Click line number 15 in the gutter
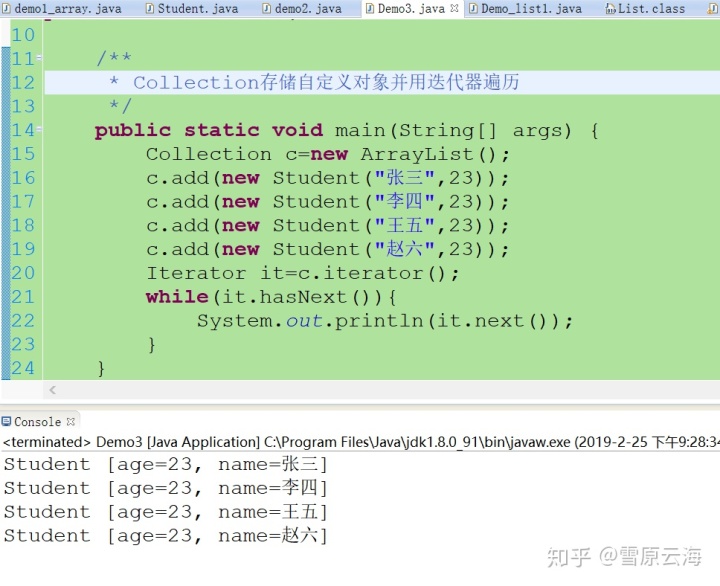This screenshot has width=720, height=586. (23, 154)
